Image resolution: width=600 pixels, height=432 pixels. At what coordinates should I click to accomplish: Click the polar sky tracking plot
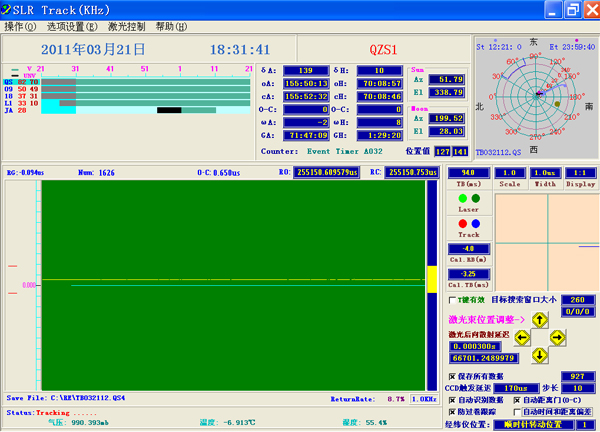pos(536,96)
